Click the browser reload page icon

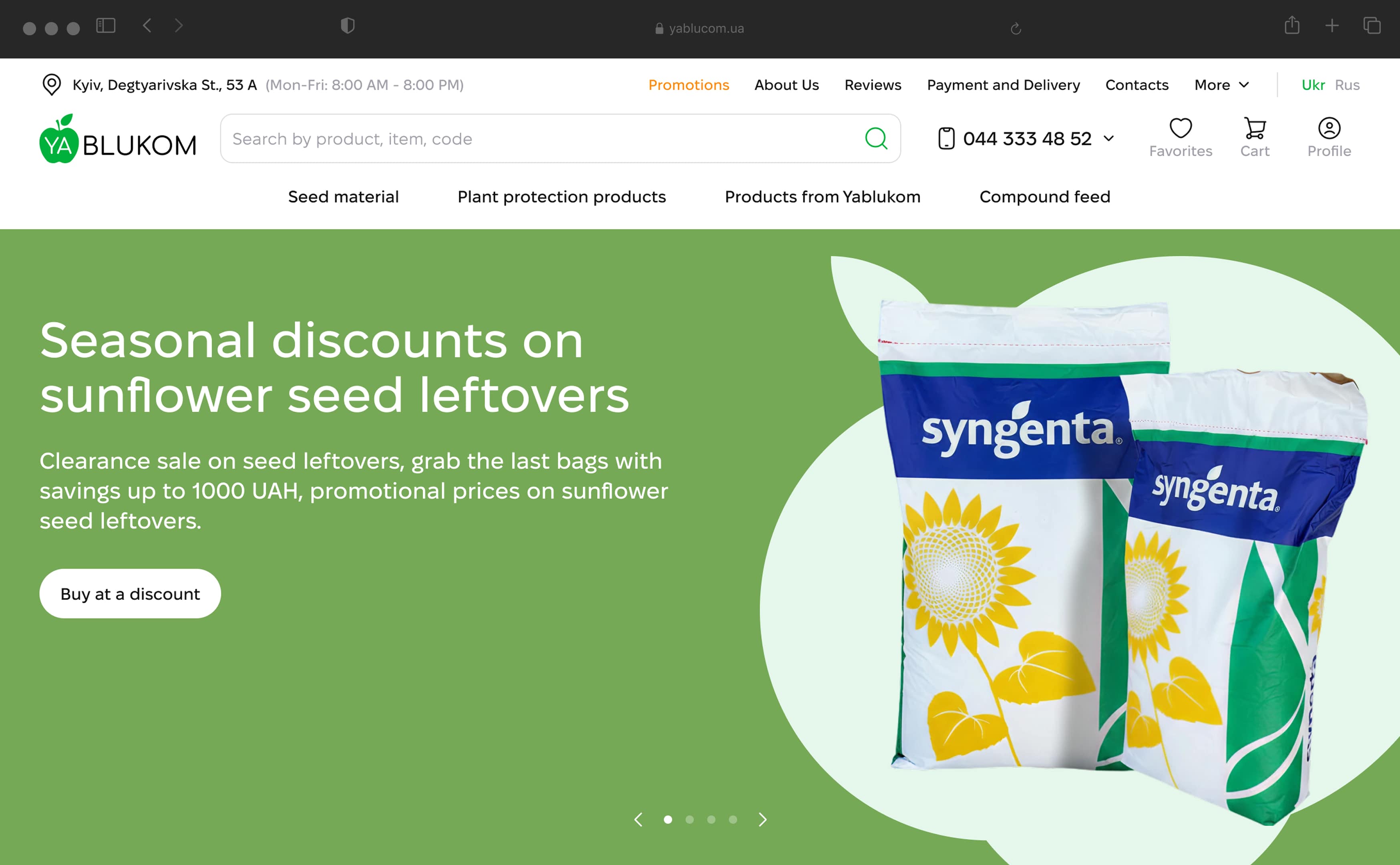pos(1016,28)
